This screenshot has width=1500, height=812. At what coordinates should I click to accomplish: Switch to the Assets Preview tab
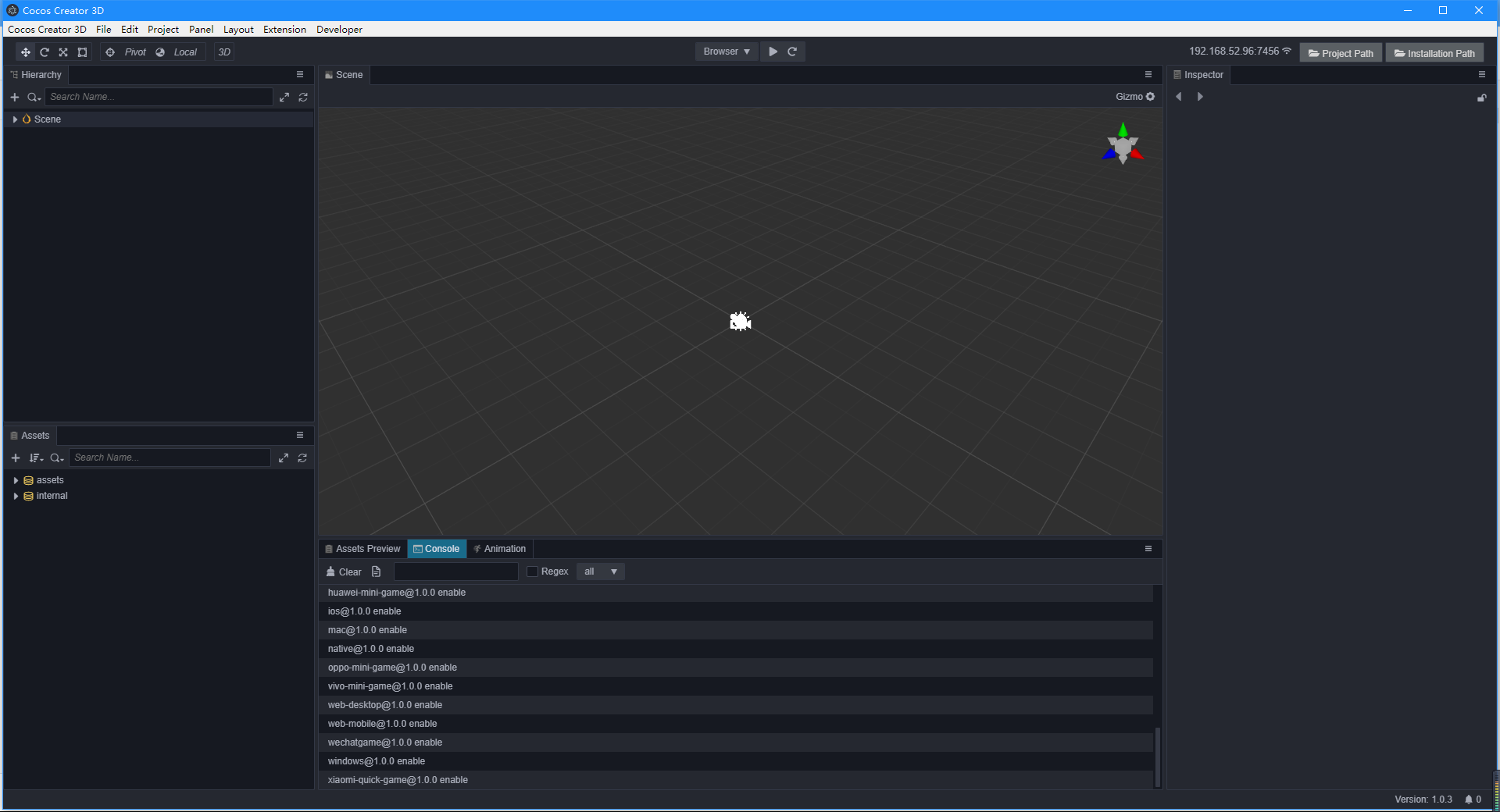(x=363, y=549)
